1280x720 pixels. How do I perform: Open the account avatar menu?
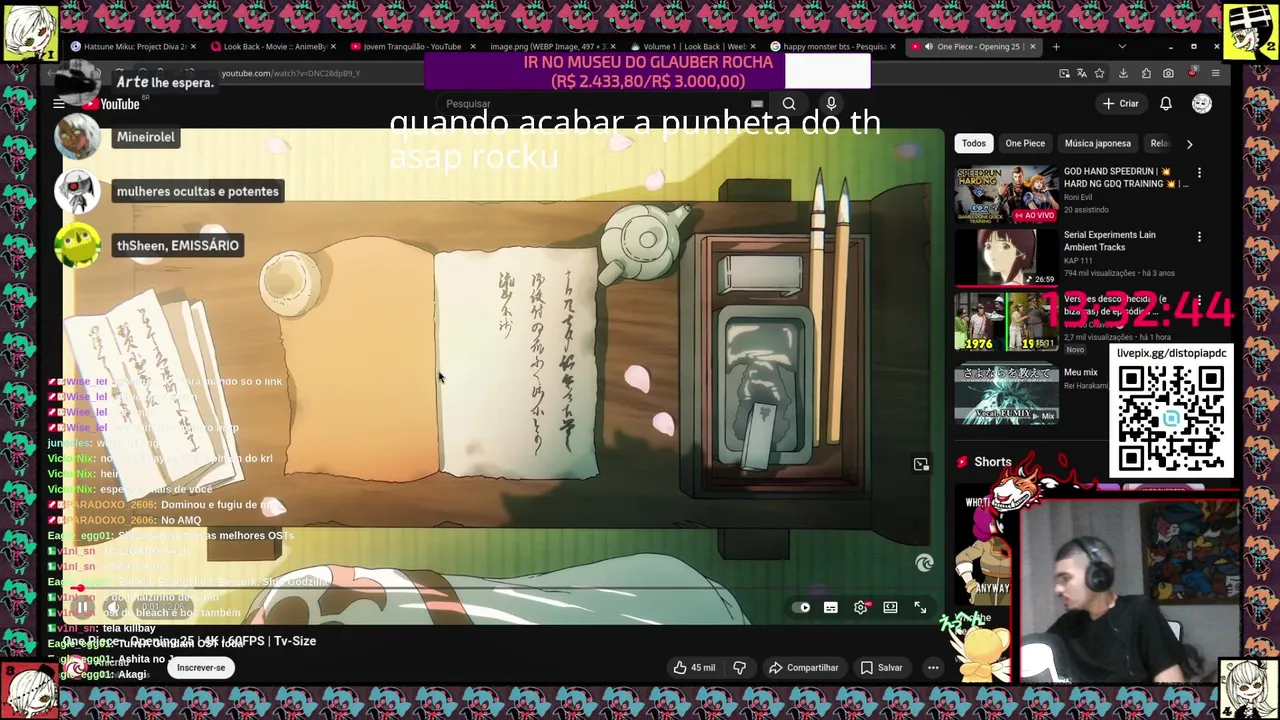pos(1202,104)
